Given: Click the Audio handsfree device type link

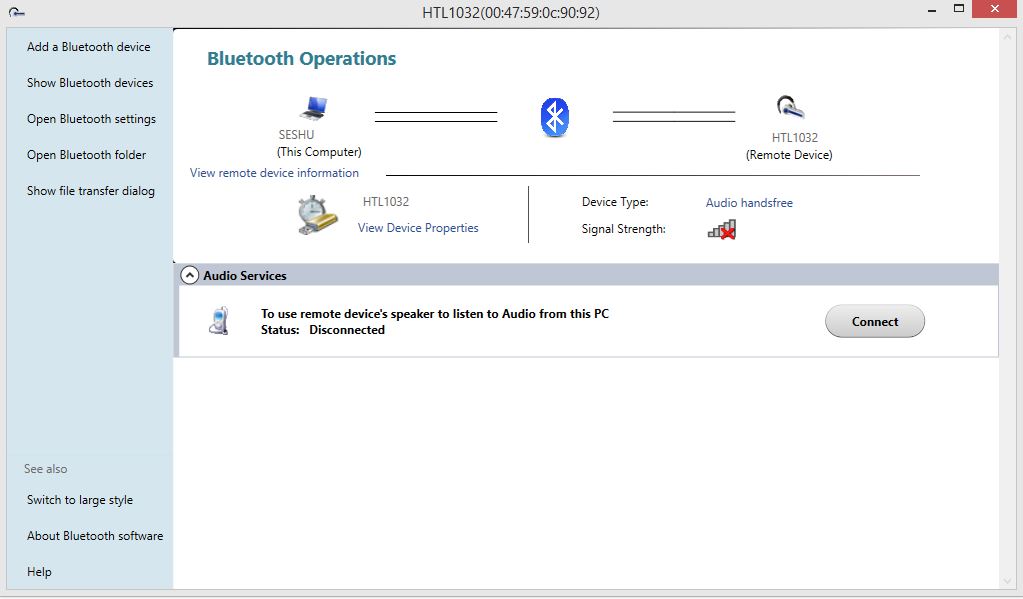Looking at the screenshot, I should pos(749,203).
